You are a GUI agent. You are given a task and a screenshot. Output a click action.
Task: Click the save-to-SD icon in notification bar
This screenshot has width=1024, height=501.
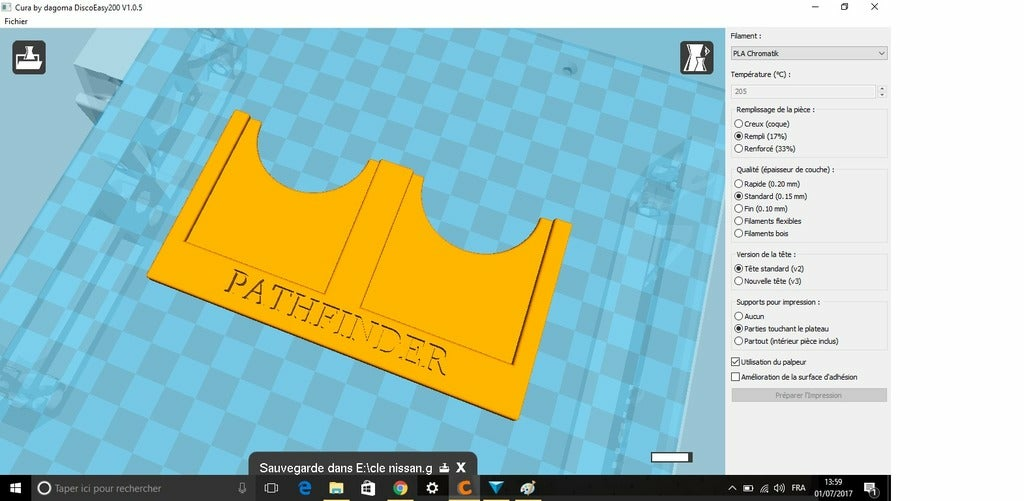[444, 468]
